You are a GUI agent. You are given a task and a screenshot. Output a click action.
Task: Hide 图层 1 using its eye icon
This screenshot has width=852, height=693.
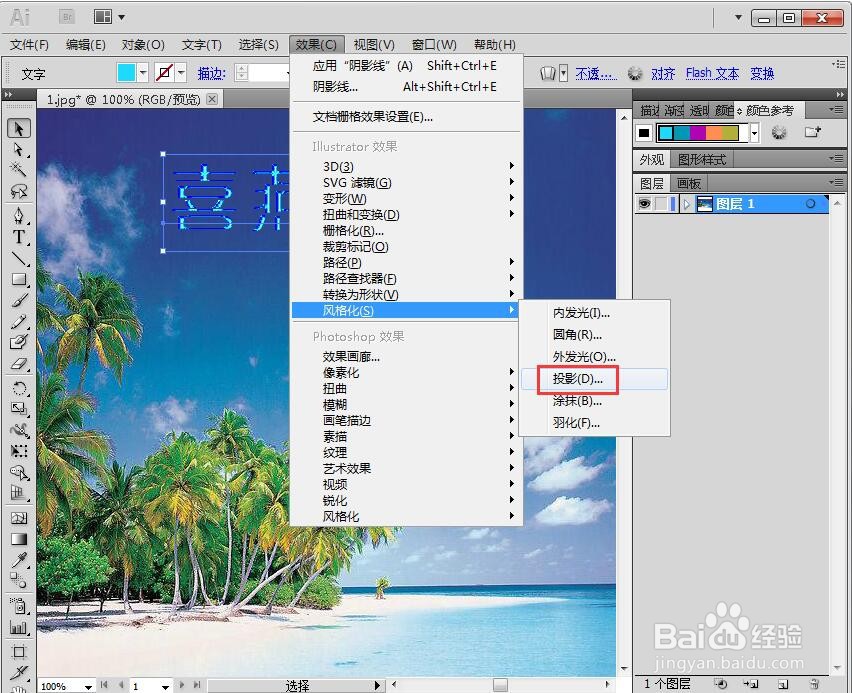pos(644,203)
